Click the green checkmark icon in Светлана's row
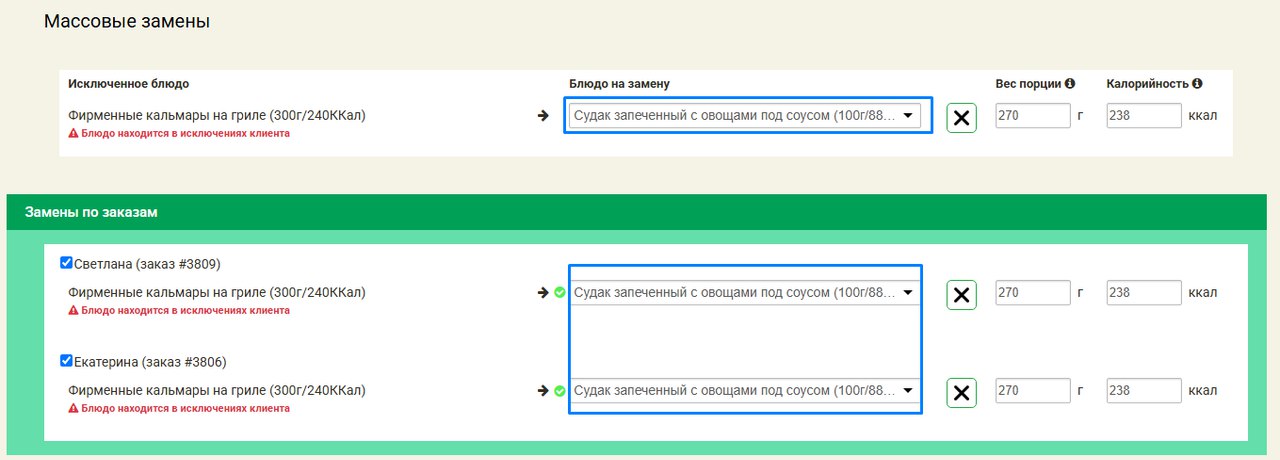Screen dimensions: 1280x460 point(560,293)
